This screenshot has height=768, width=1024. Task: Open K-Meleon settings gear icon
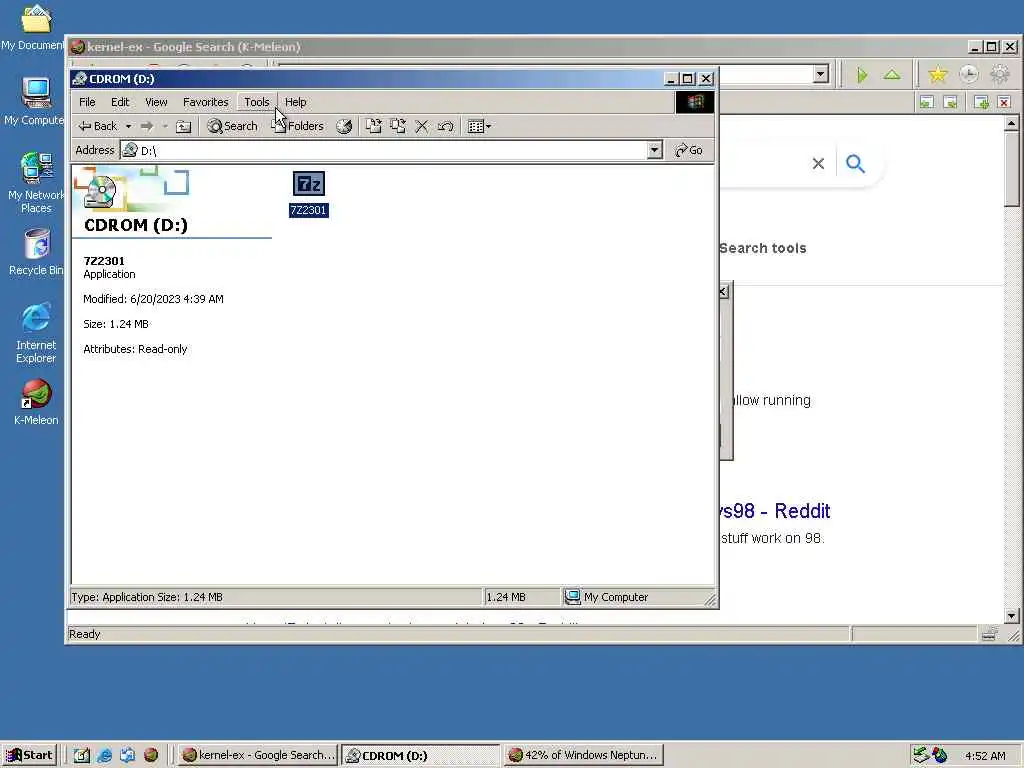[x=1000, y=74]
